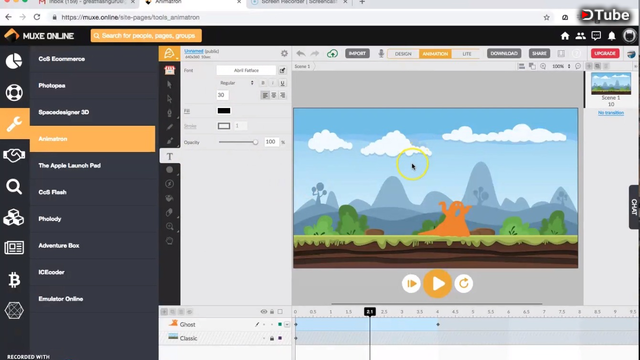Toggle underline text formatting
640x360 pixels.
coord(282,83)
